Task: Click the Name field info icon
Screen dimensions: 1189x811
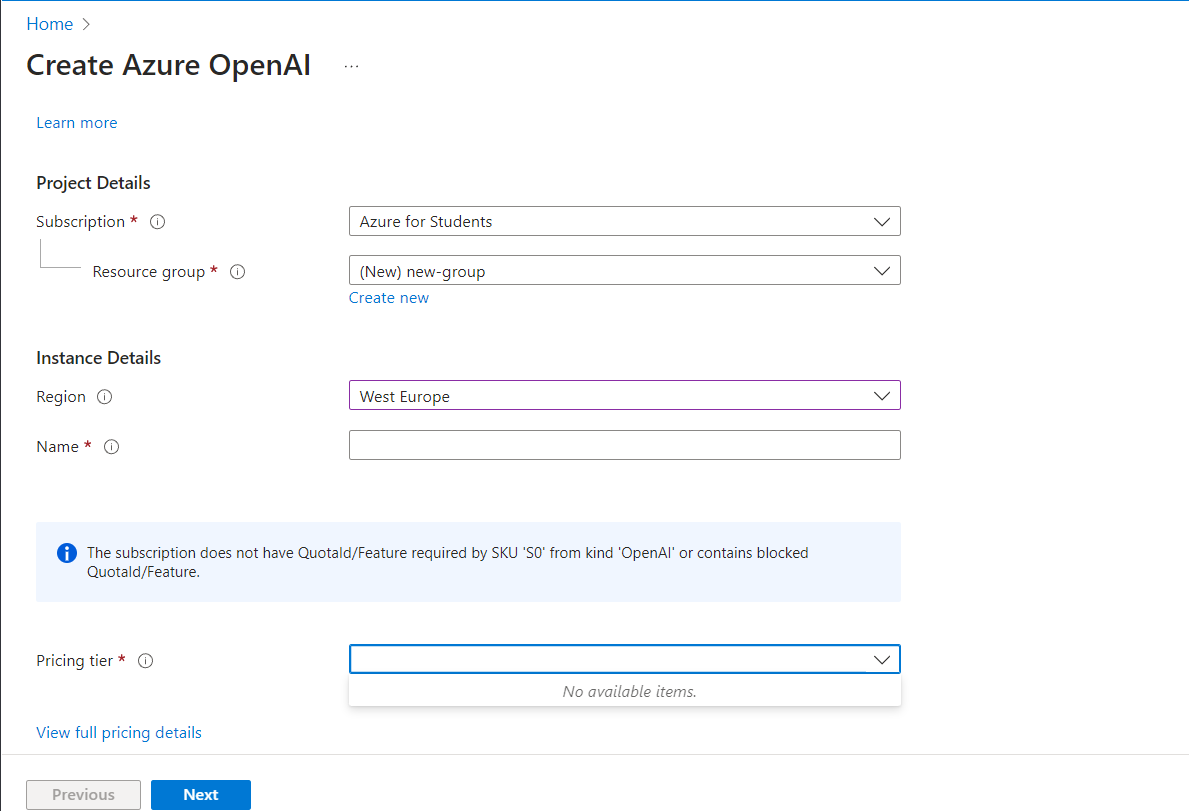Action: (111, 447)
